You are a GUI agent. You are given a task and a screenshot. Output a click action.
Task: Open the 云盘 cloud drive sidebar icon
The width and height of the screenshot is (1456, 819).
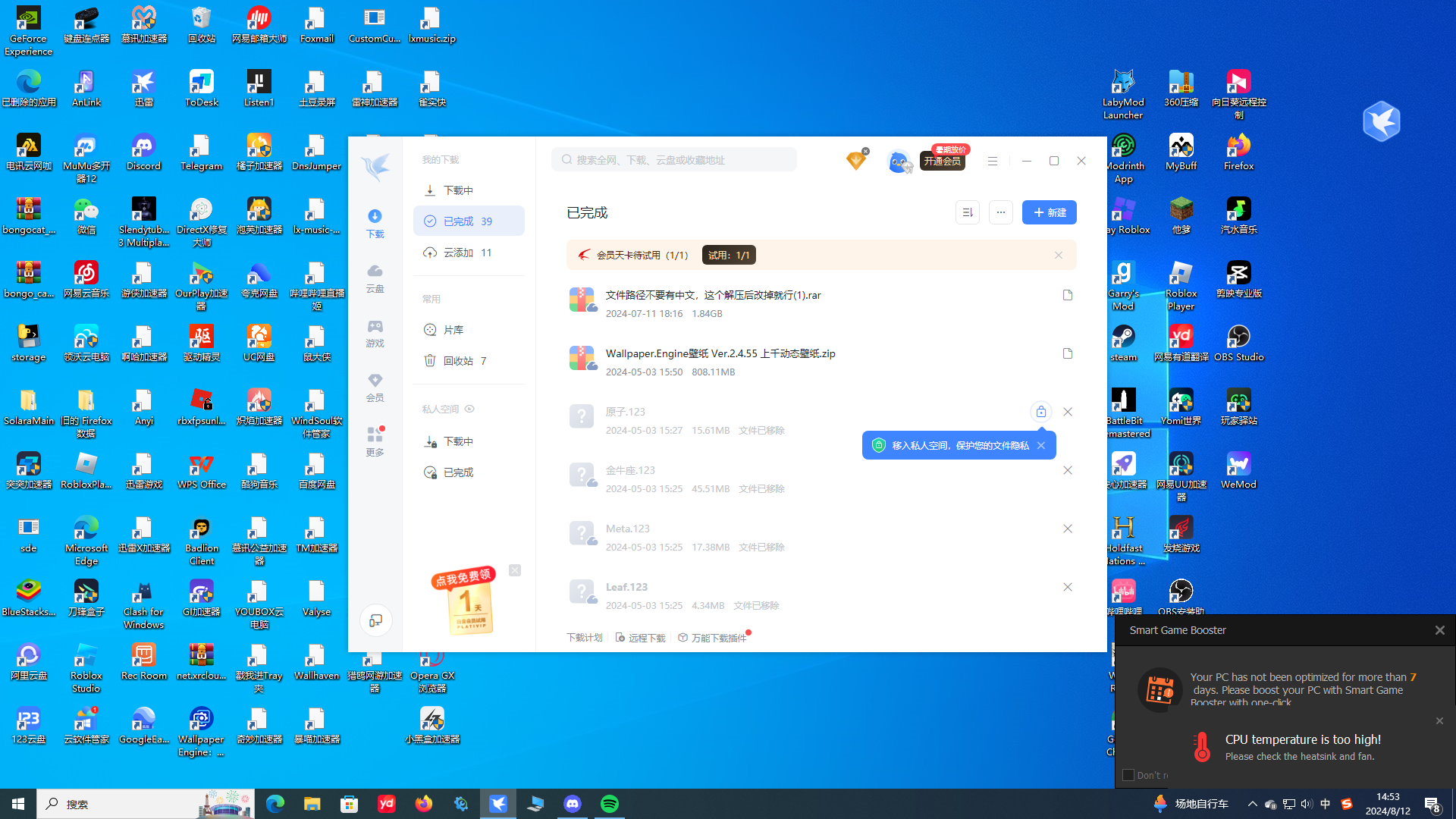[x=375, y=277]
